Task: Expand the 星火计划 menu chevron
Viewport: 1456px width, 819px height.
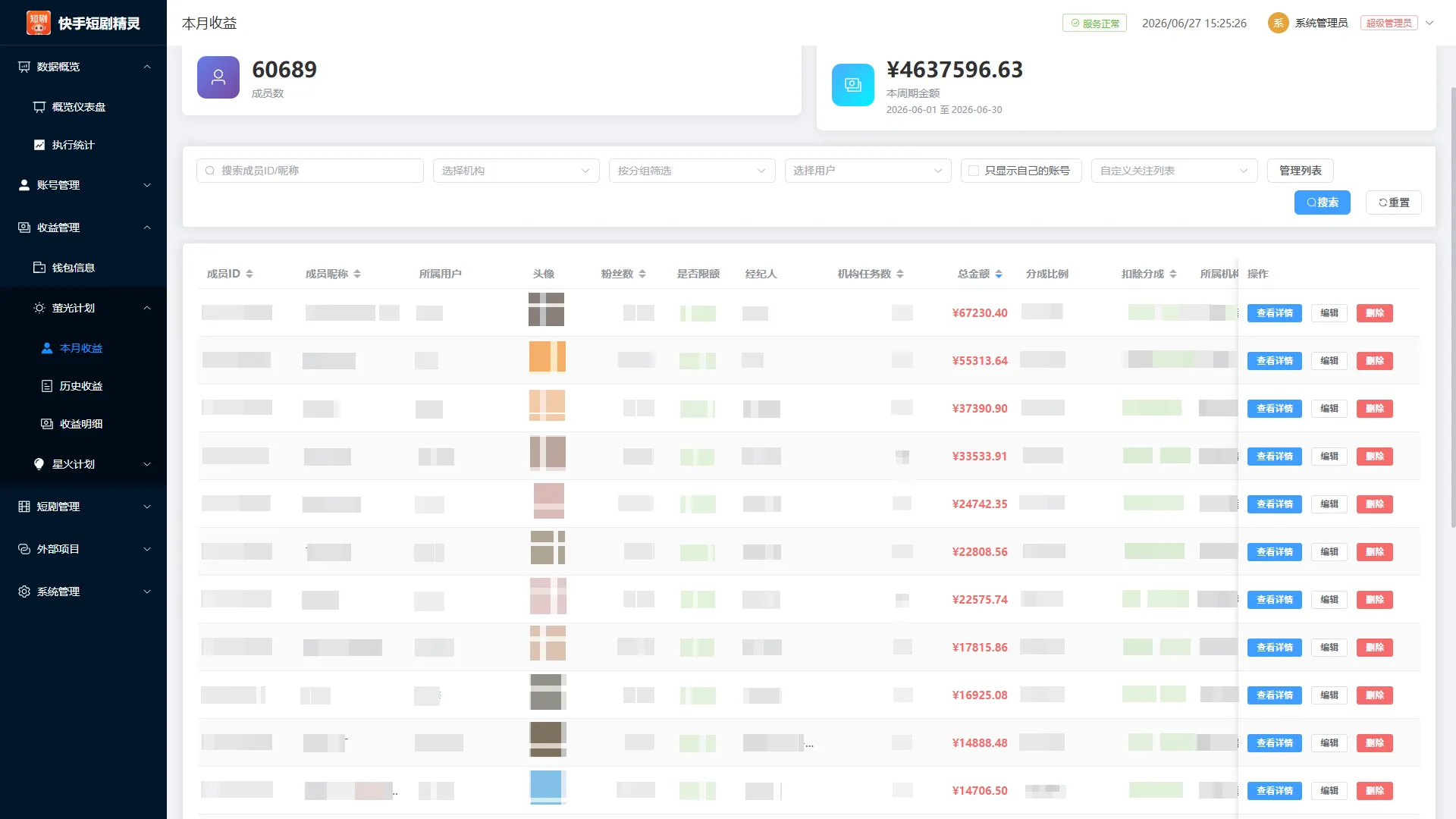Action: (147, 464)
